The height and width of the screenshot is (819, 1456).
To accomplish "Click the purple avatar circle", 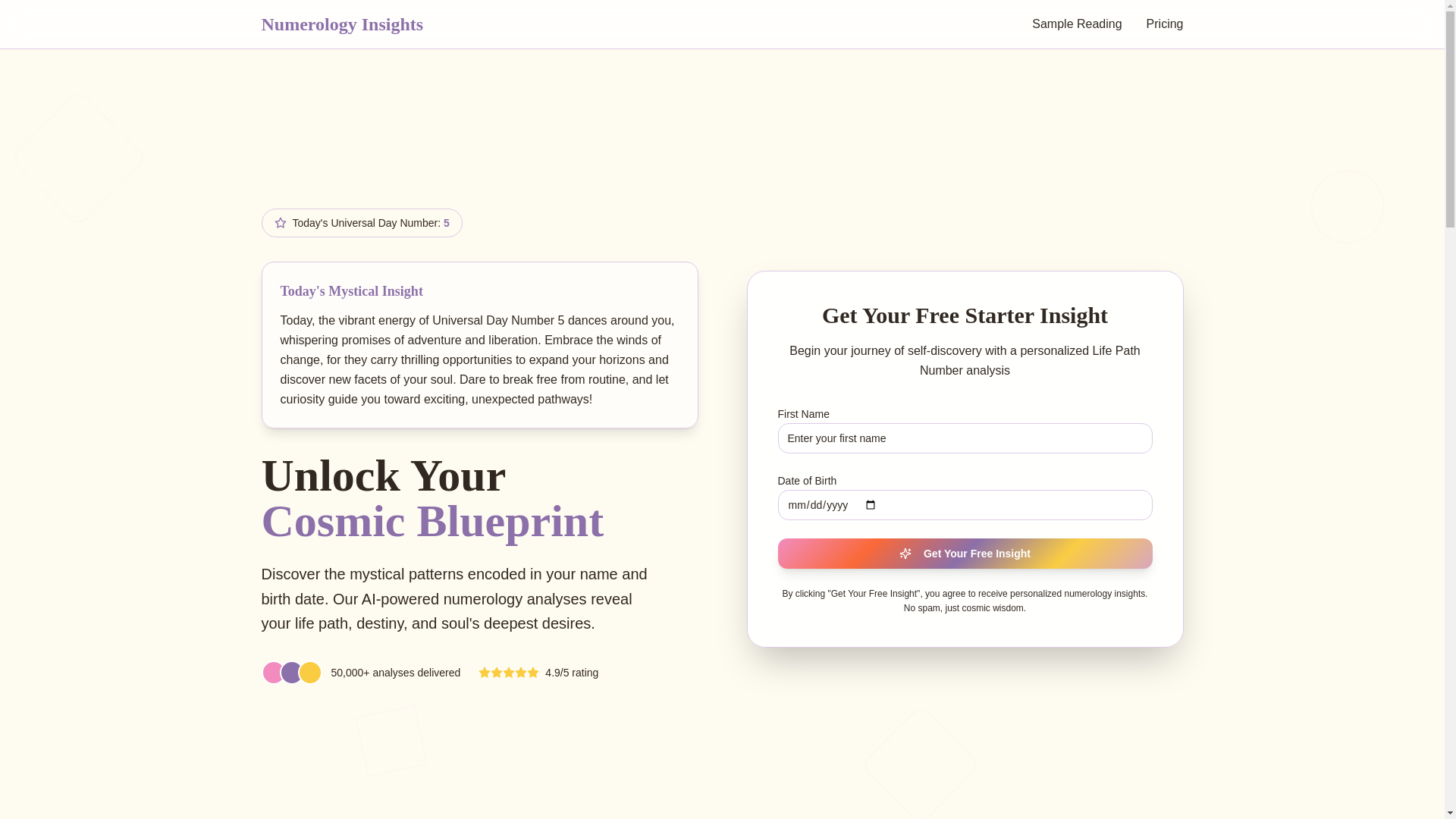I will coord(291,673).
